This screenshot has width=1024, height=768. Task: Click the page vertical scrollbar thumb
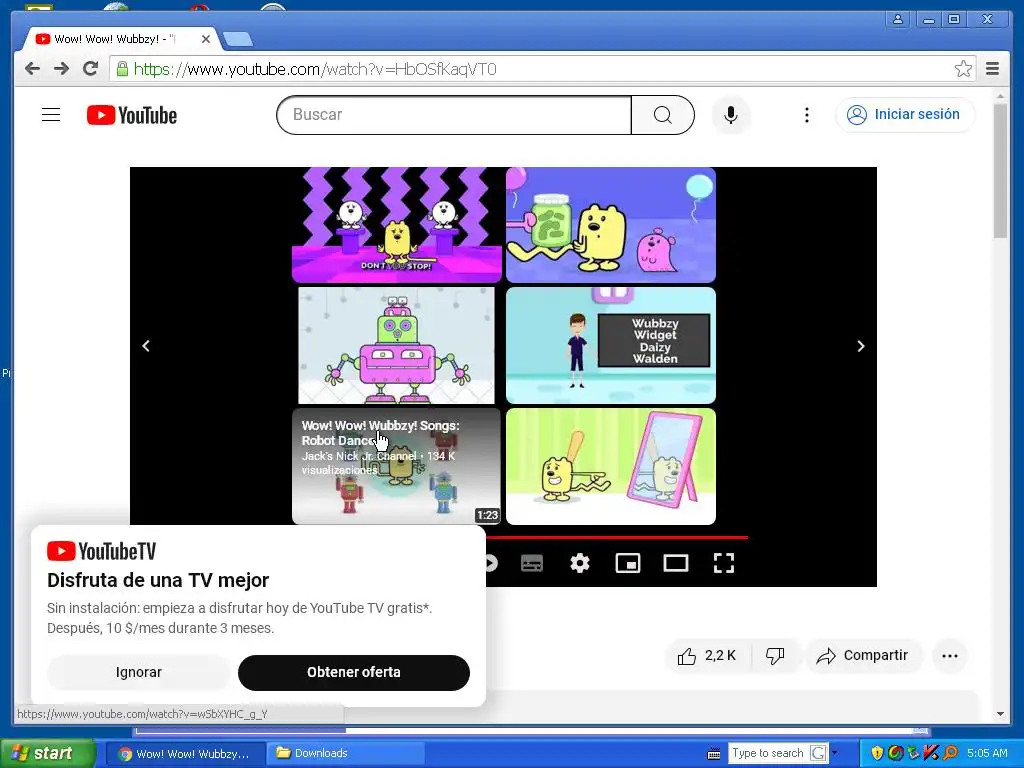(x=1000, y=171)
